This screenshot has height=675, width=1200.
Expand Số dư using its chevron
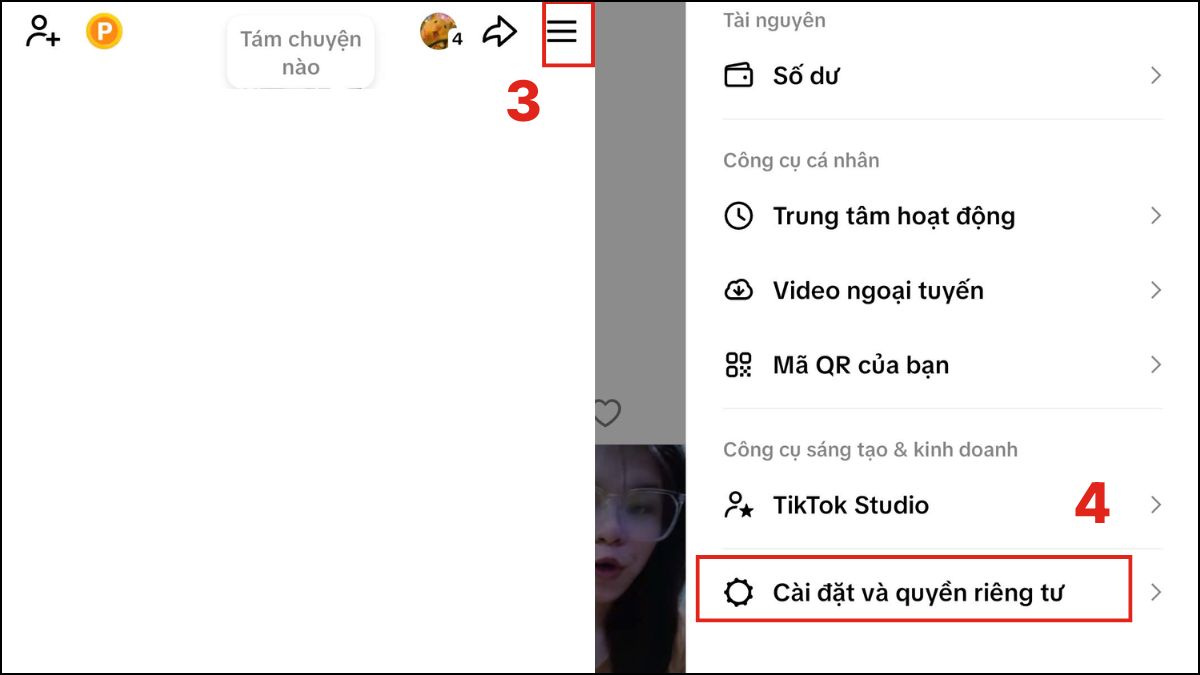(1157, 74)
